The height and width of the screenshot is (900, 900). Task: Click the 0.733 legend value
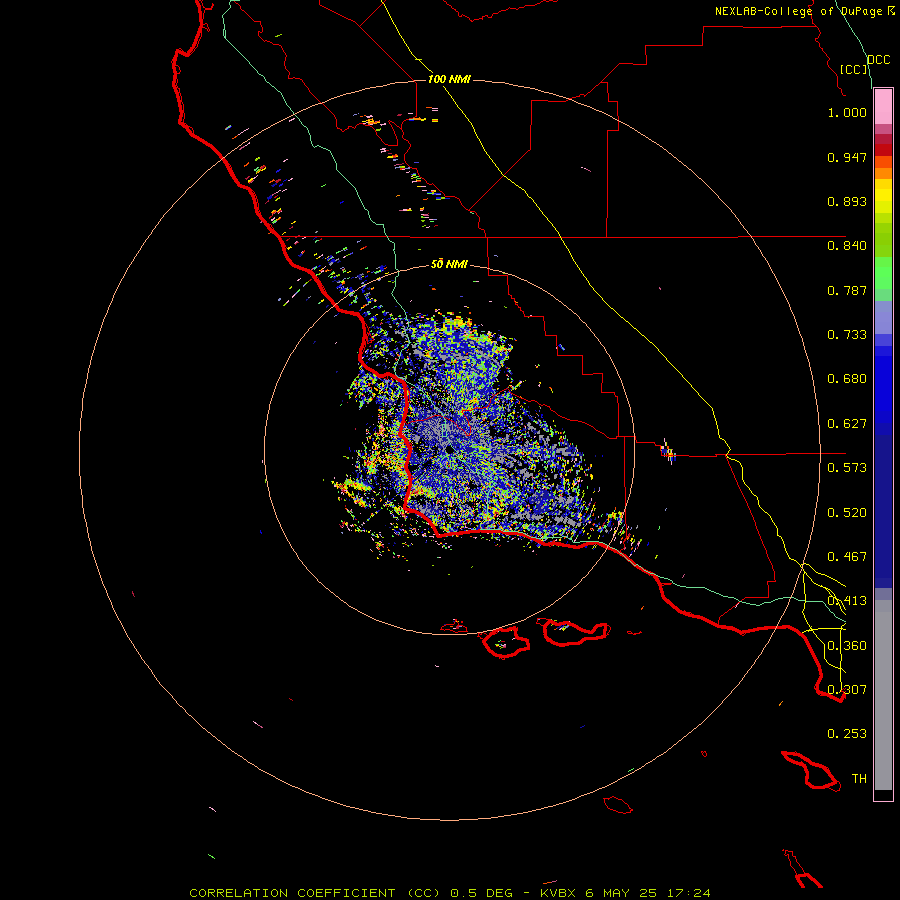[847, 335]
